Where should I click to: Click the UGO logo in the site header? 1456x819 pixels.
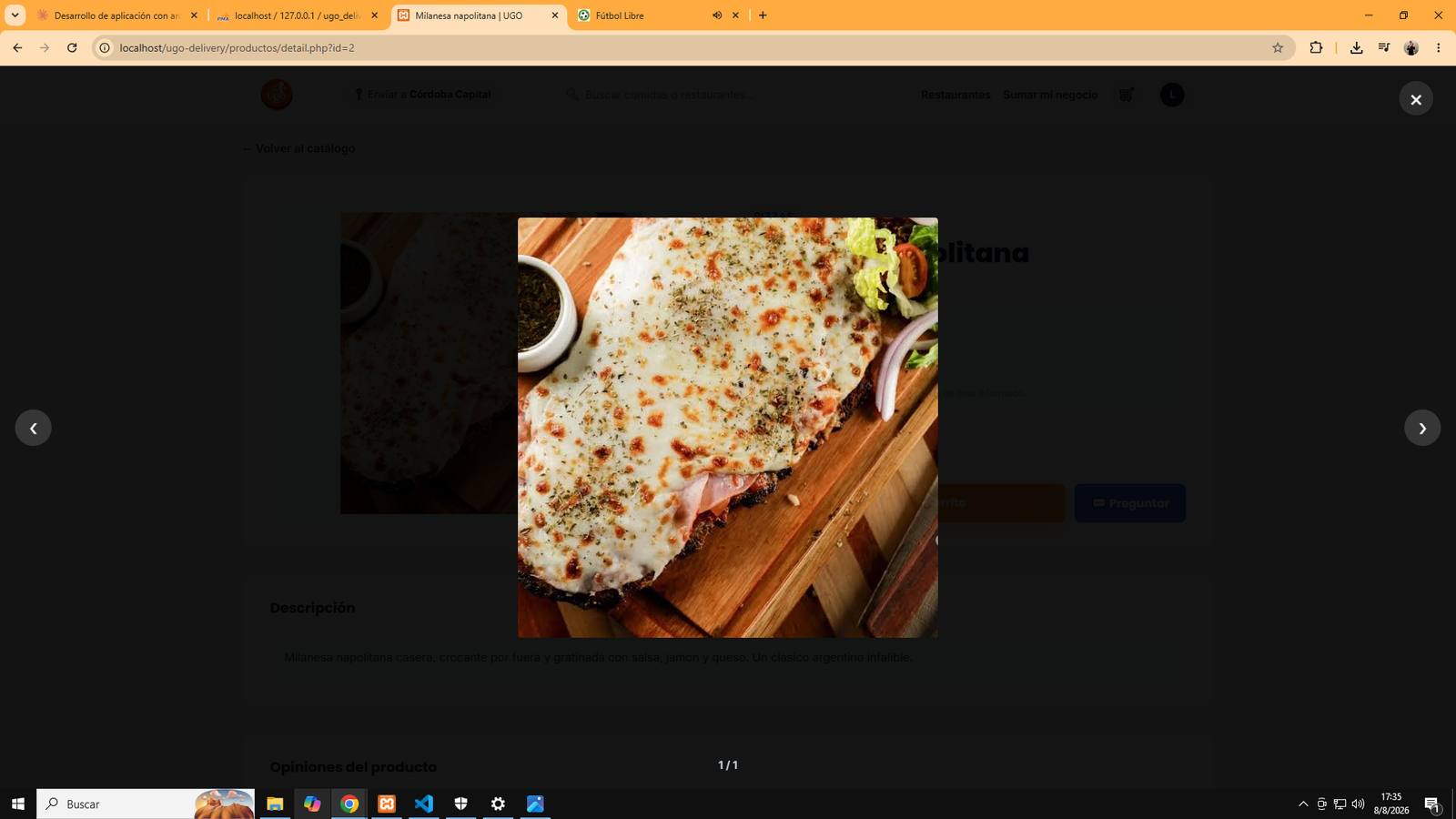277,95
